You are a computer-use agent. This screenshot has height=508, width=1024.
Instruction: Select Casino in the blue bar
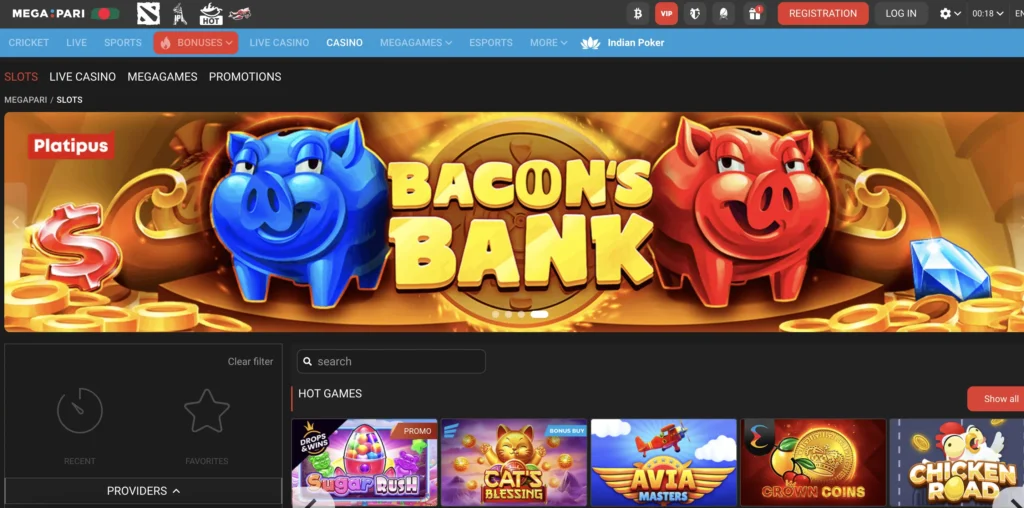[x=344, y=42]
